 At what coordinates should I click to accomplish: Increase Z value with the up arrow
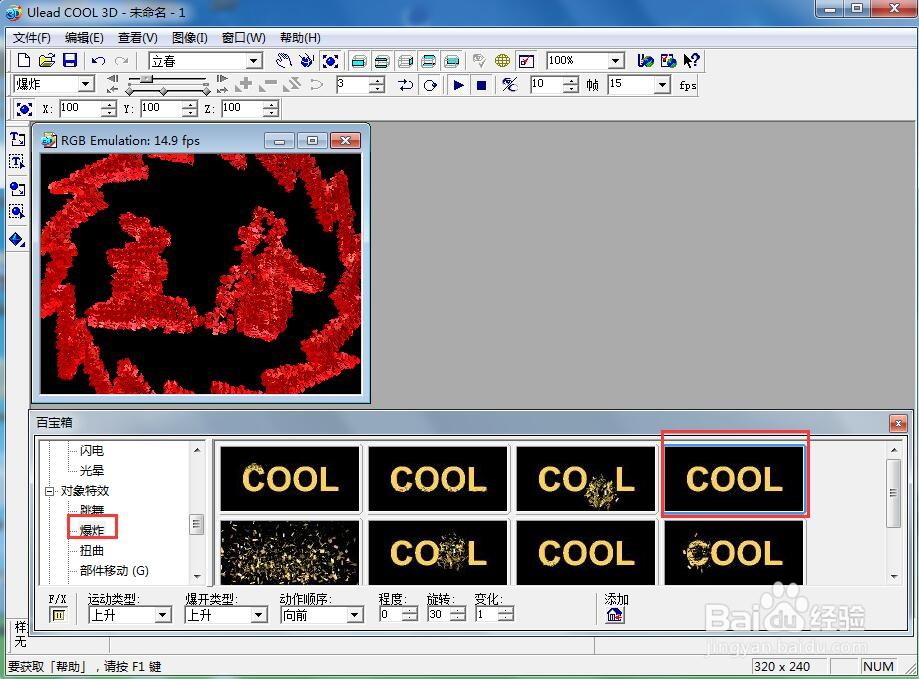click(x=271, y=105)
